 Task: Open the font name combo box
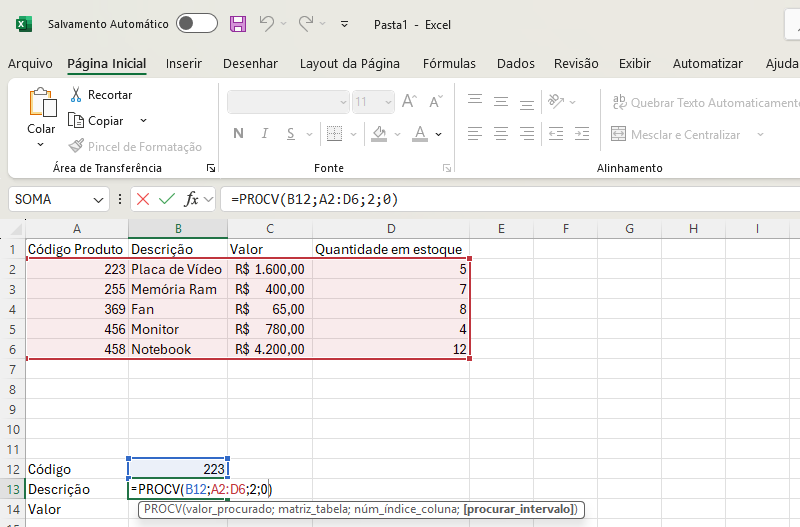[x=288, y=102]
